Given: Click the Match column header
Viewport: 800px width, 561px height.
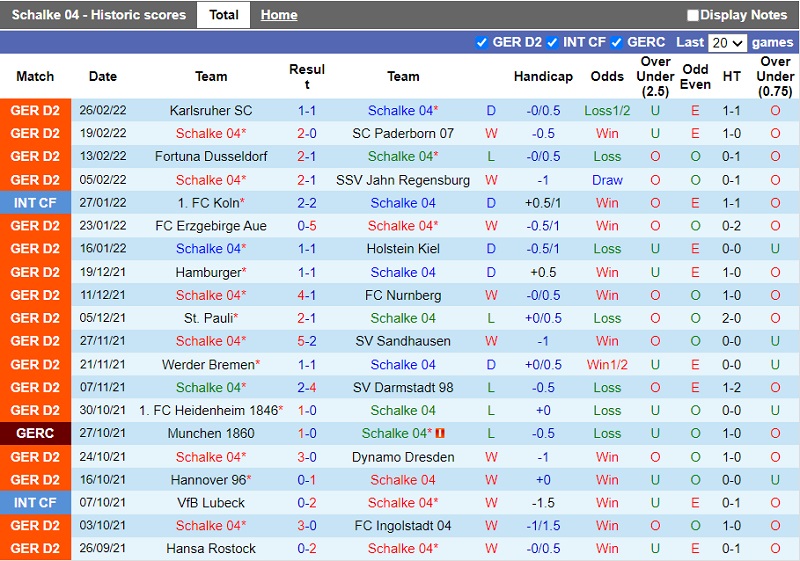Looking at the screenshot, I should (x=35, y=76).
